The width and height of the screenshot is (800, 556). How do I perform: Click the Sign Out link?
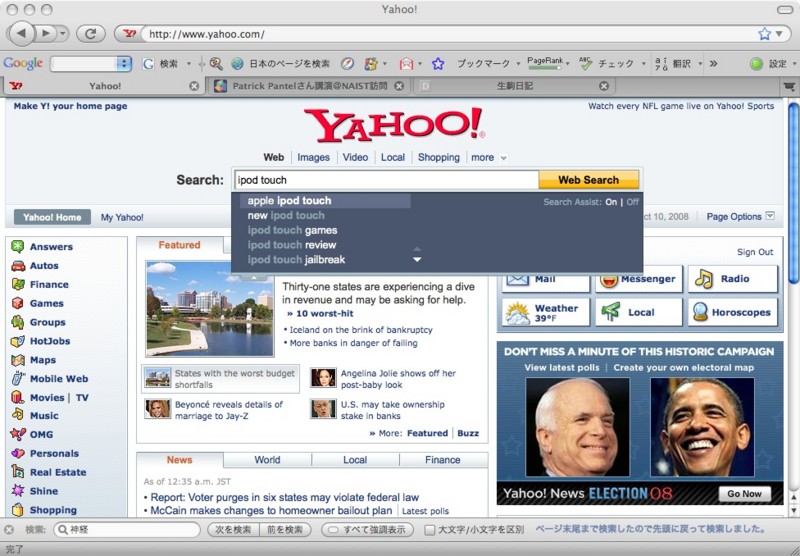(x=755, y=252)
